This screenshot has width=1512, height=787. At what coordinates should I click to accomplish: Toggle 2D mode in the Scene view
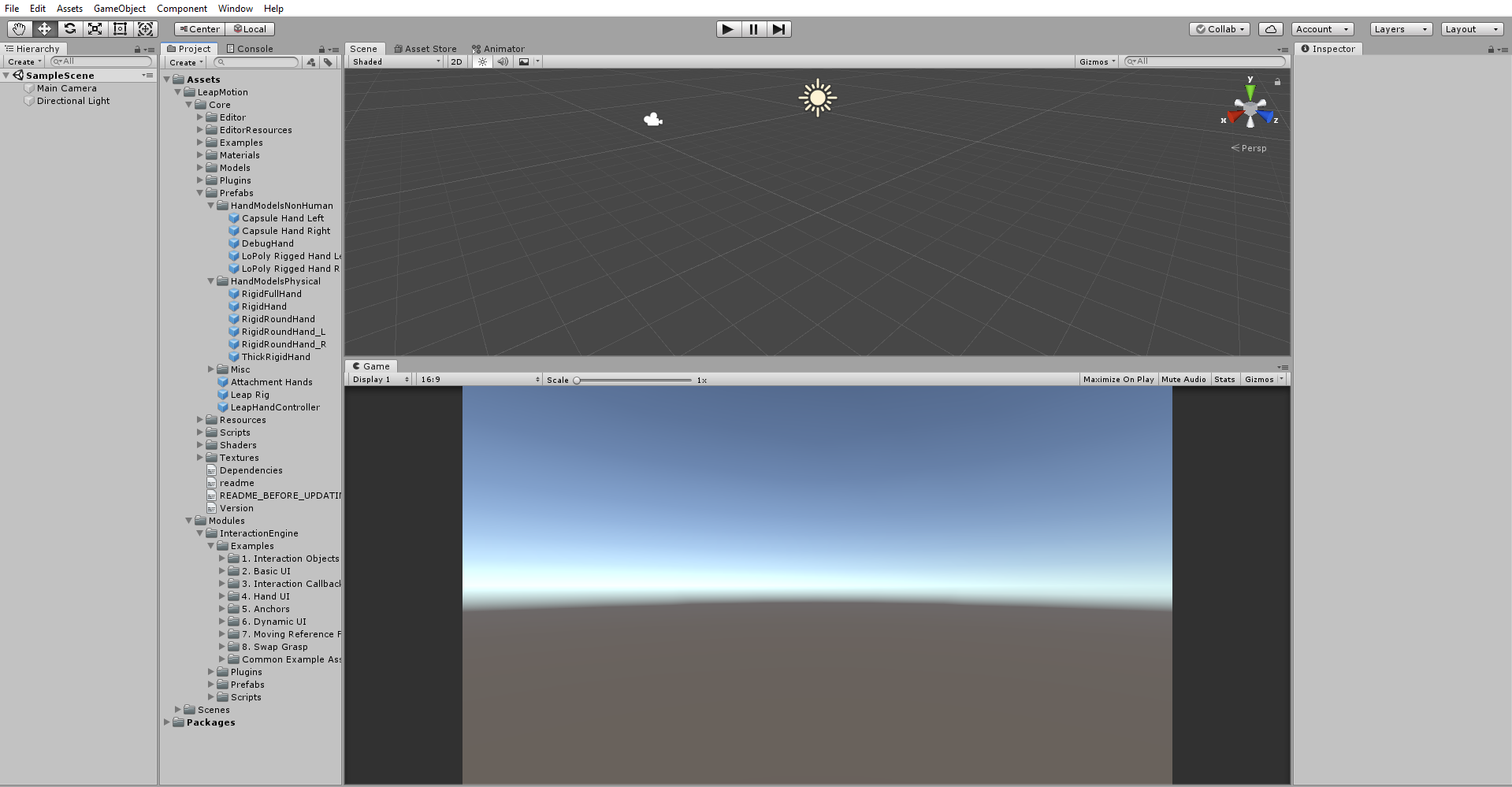tap(457, 61)
